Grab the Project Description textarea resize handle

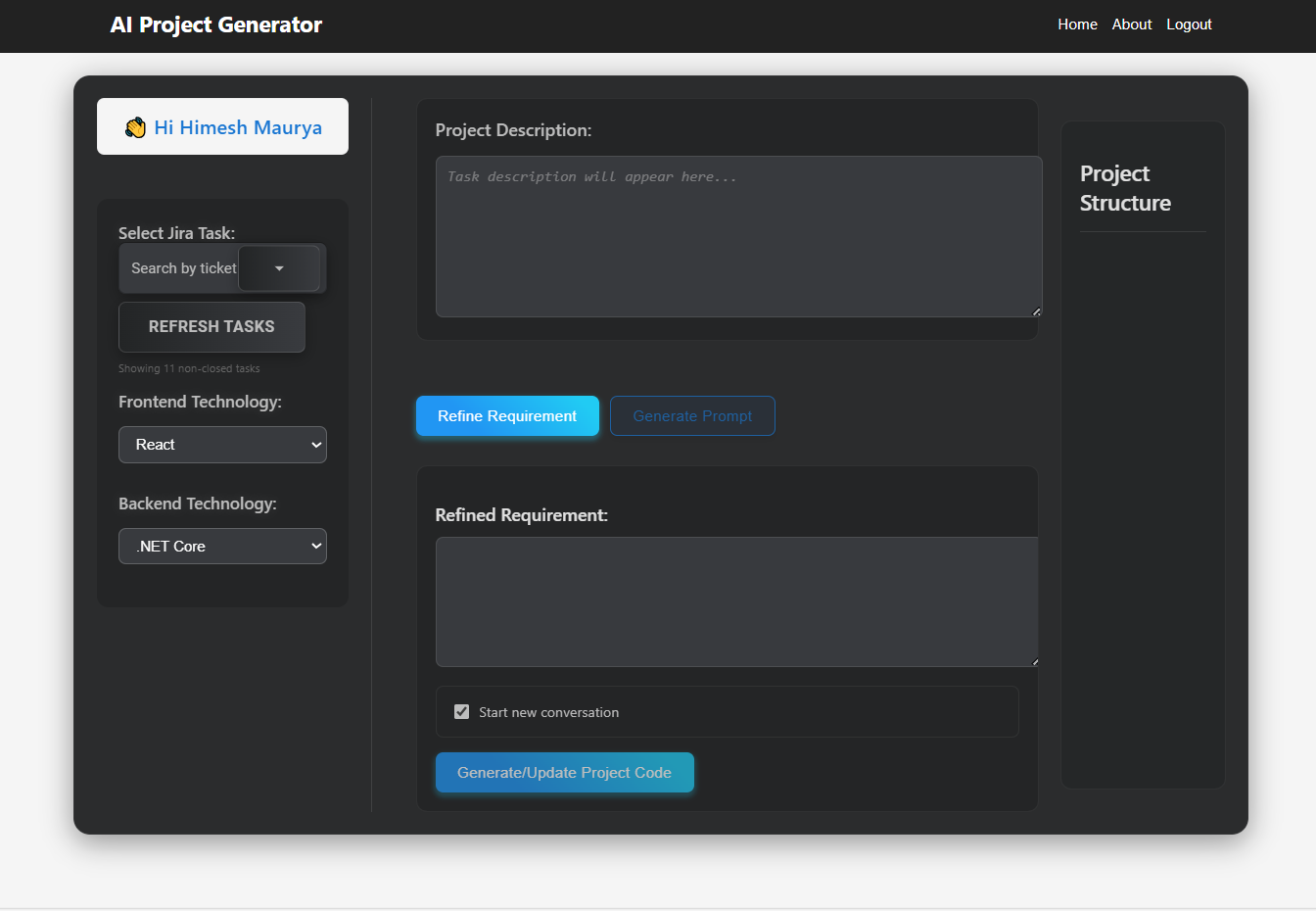pos(1036,312)
